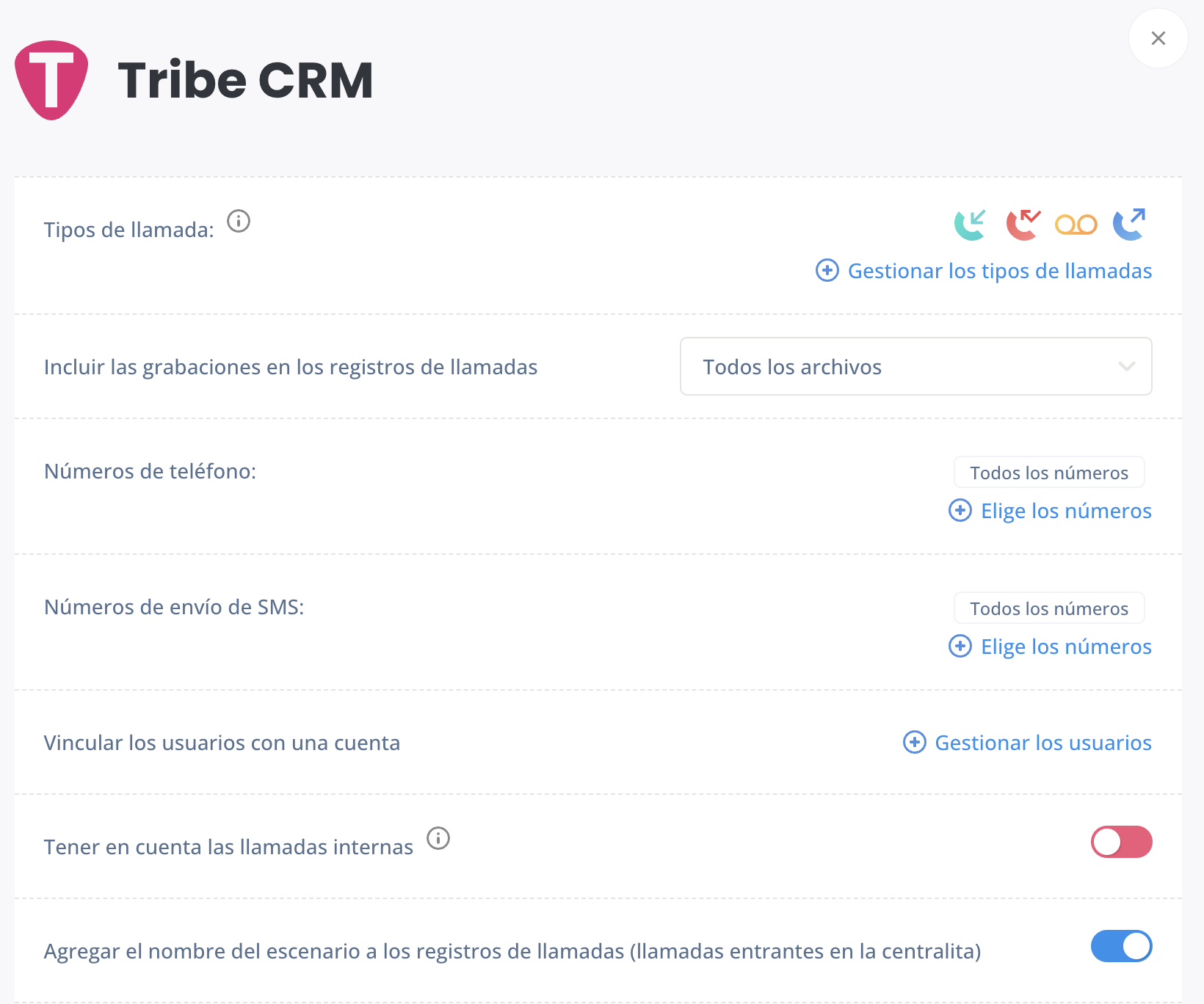Click the outgoing call type icon
The width and height of the screenshot is (1204, 1004).
[1129, 225]
